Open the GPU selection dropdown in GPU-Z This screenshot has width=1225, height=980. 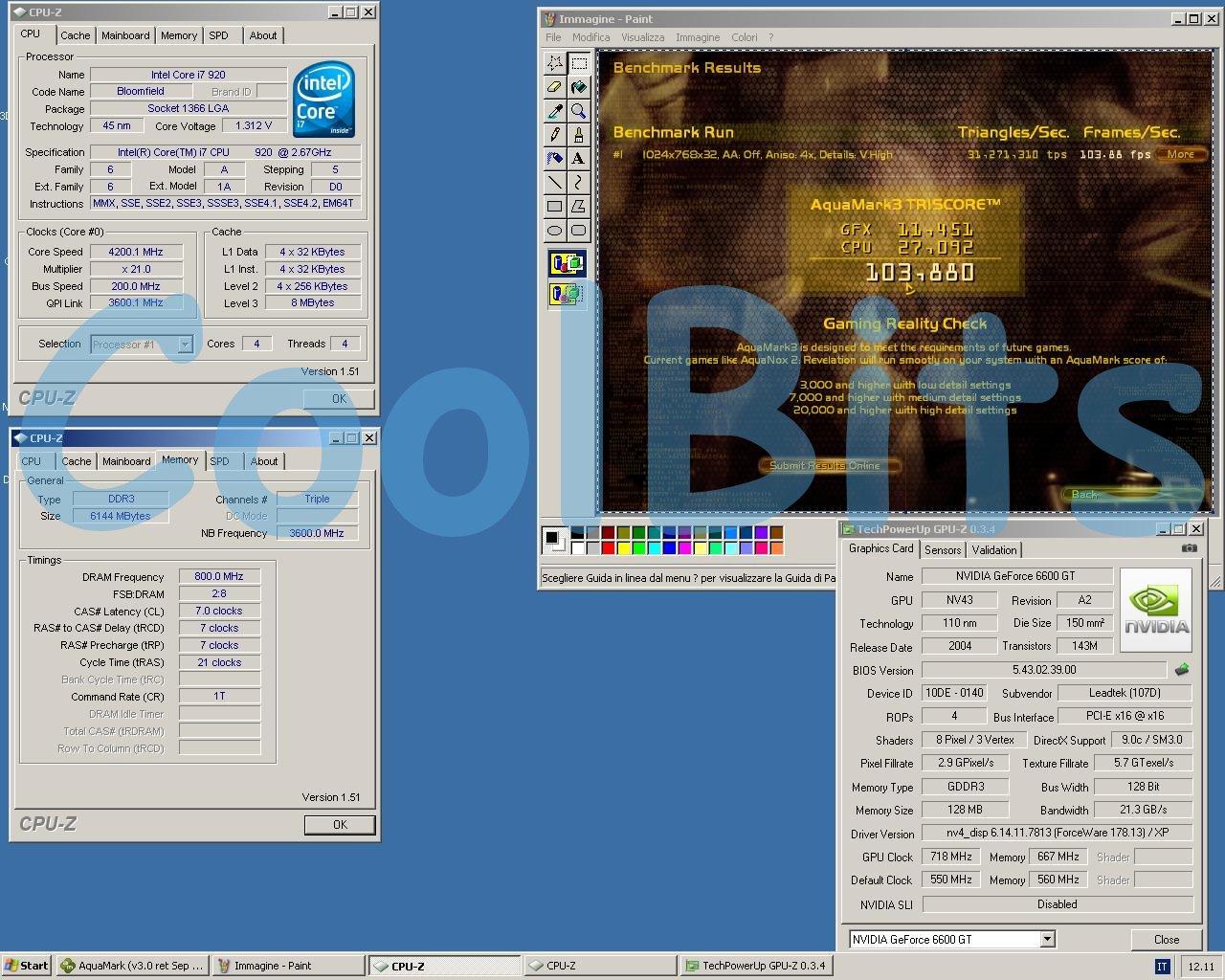(1047, 939)
